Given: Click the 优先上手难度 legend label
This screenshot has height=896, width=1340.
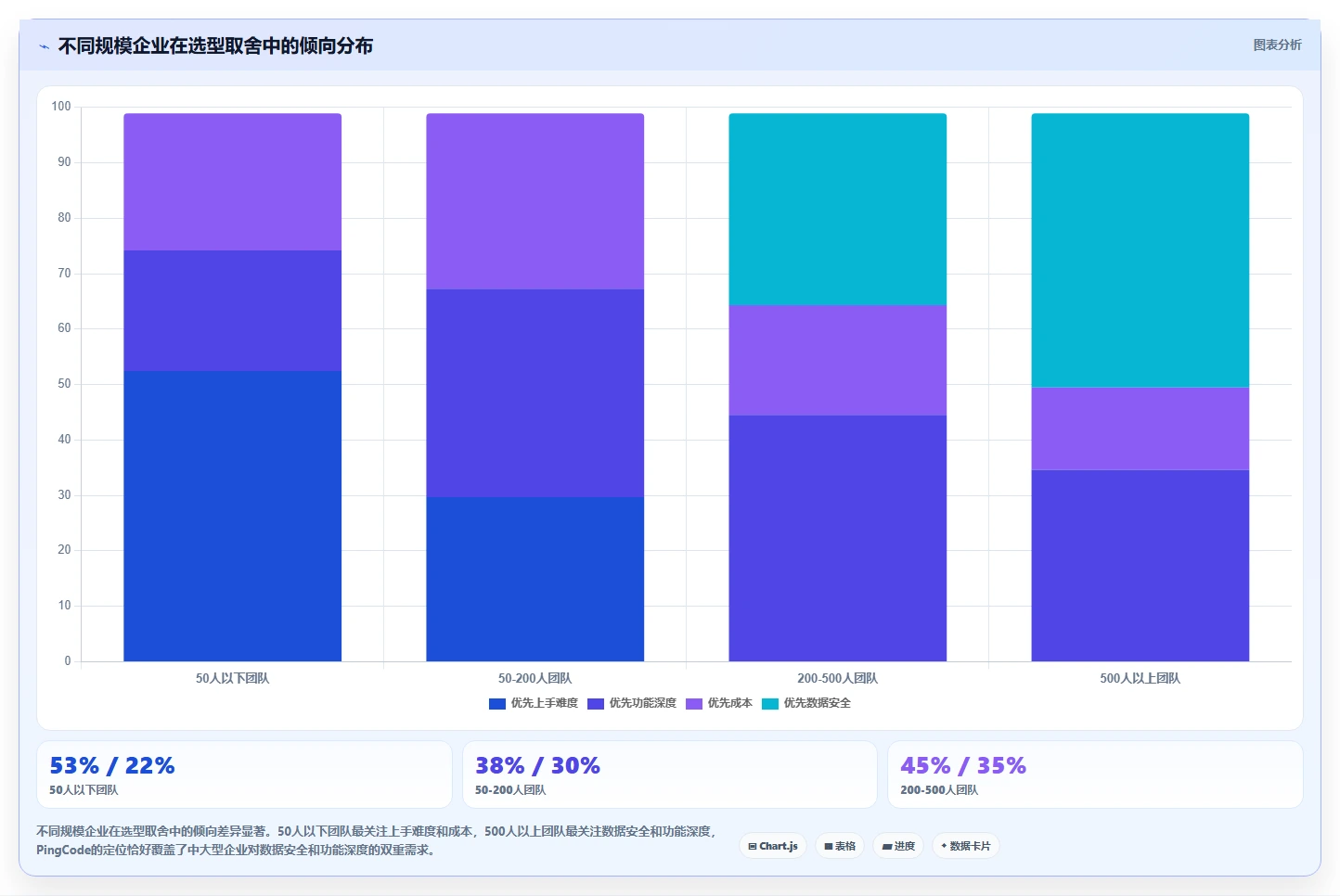Looking at the screenshot, I should click(x=545, y=703).
